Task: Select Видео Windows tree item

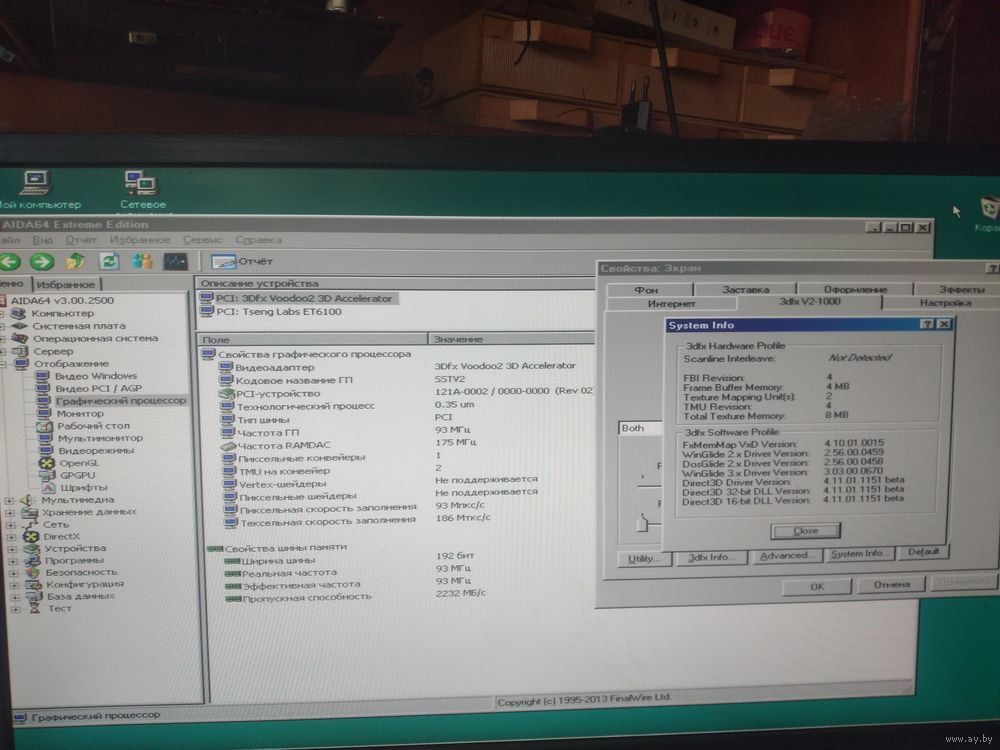Action: point(96,376)
